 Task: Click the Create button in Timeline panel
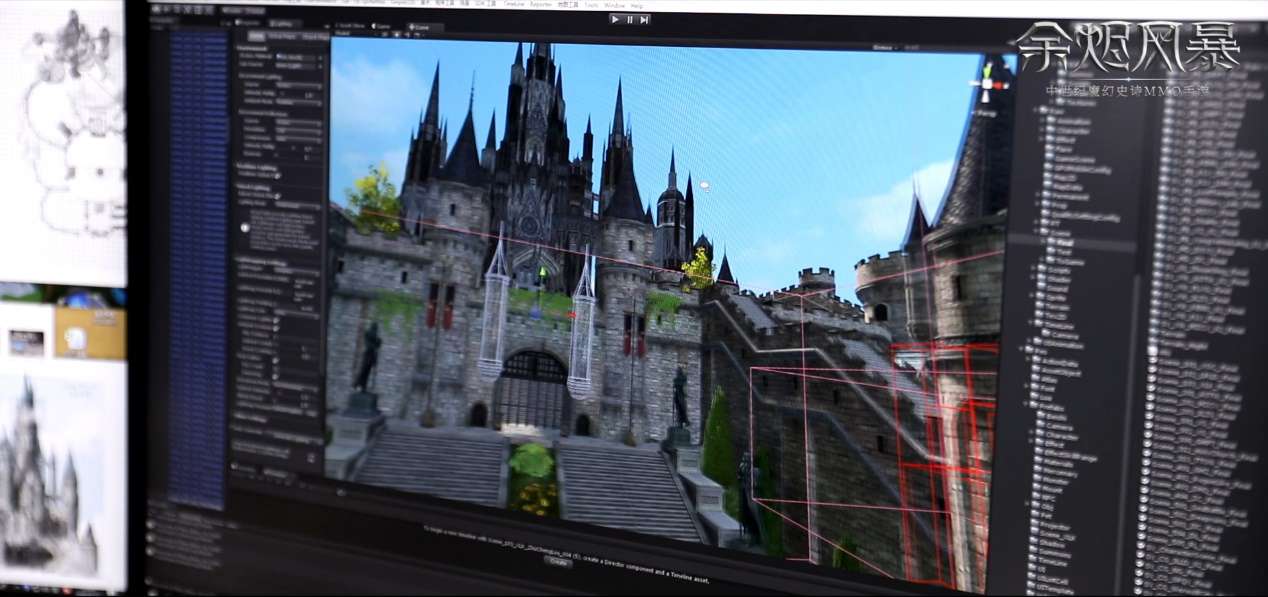(558, 562)
